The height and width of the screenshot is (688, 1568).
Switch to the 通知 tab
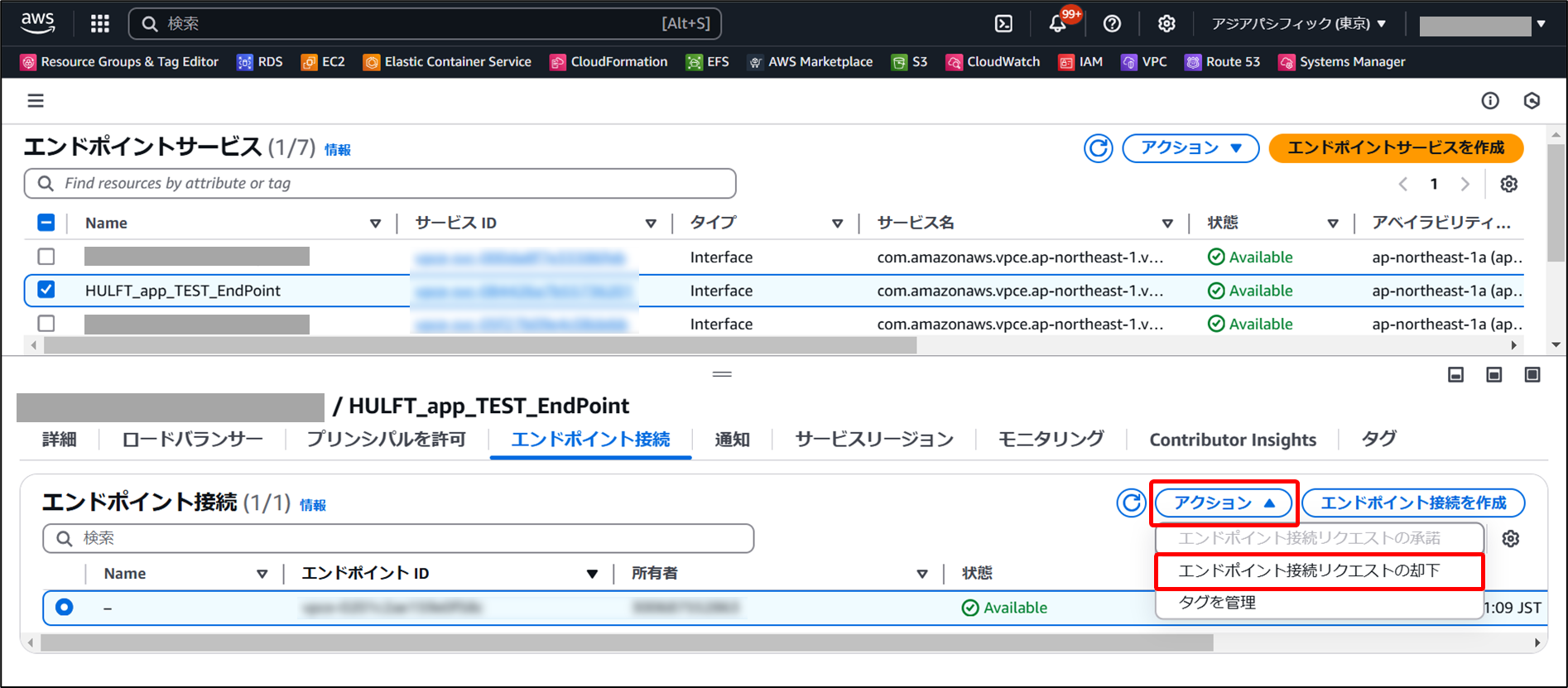(732, 440)
